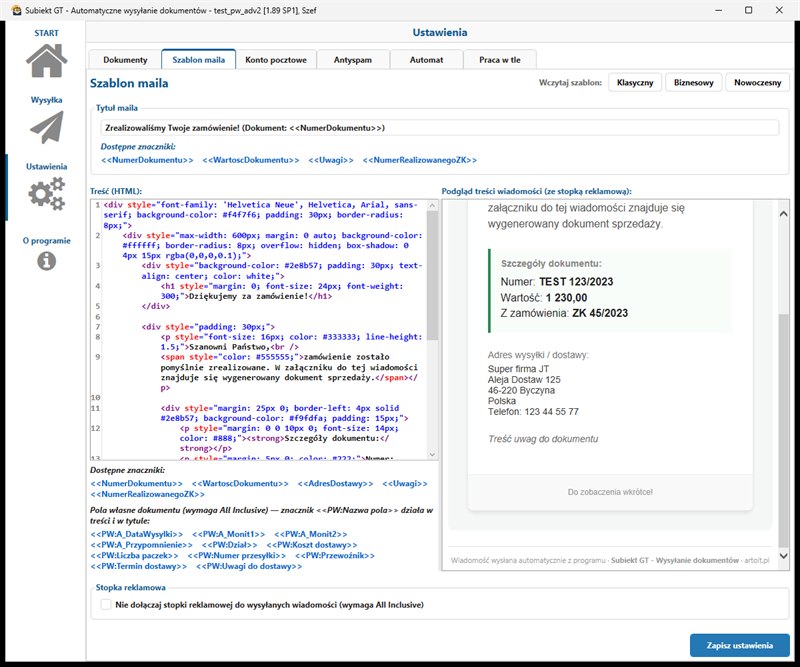Select Szablon maila tab
This screenshot has height=667, width=800.
198,60
